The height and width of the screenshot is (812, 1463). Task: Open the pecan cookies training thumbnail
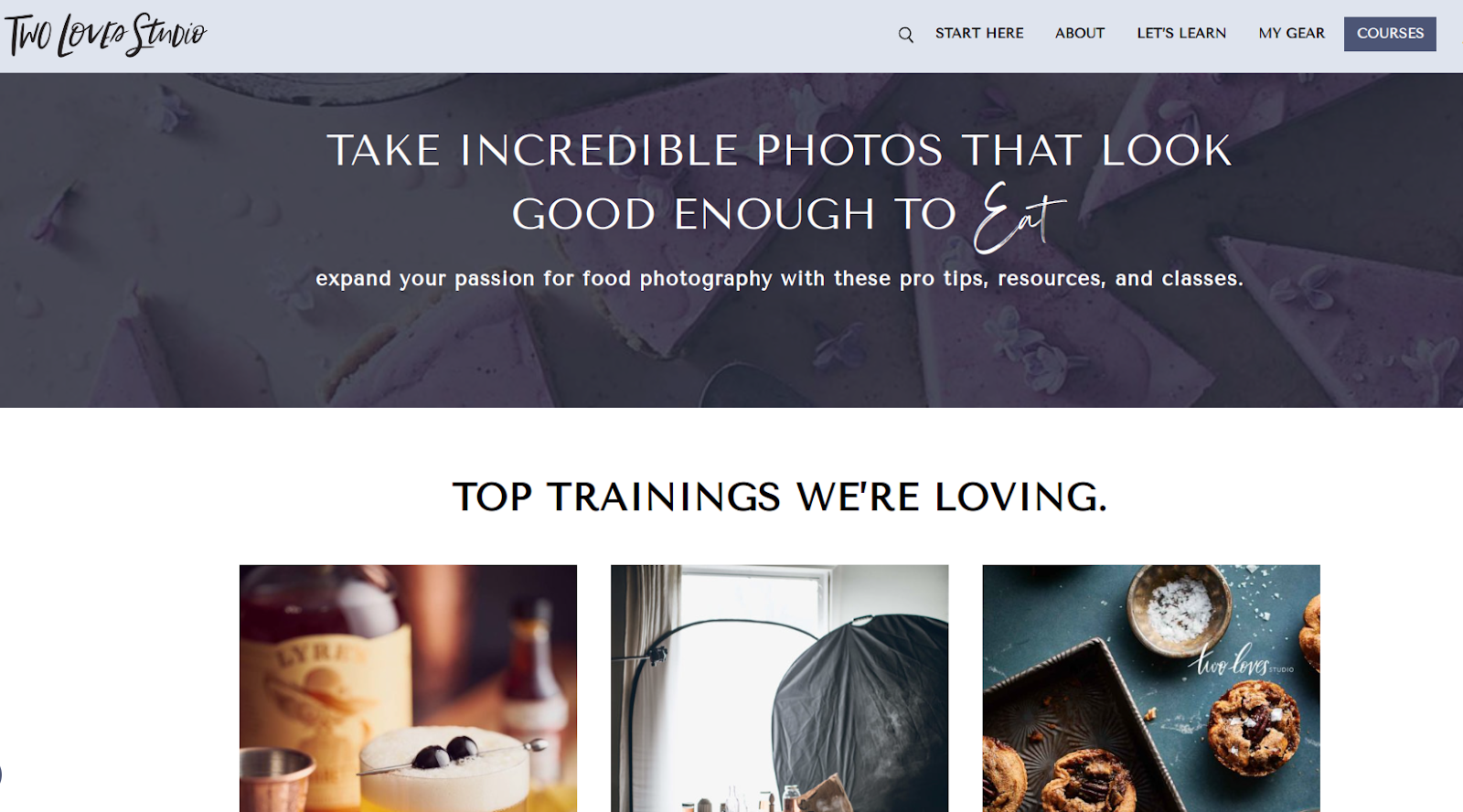(1151, 688)
